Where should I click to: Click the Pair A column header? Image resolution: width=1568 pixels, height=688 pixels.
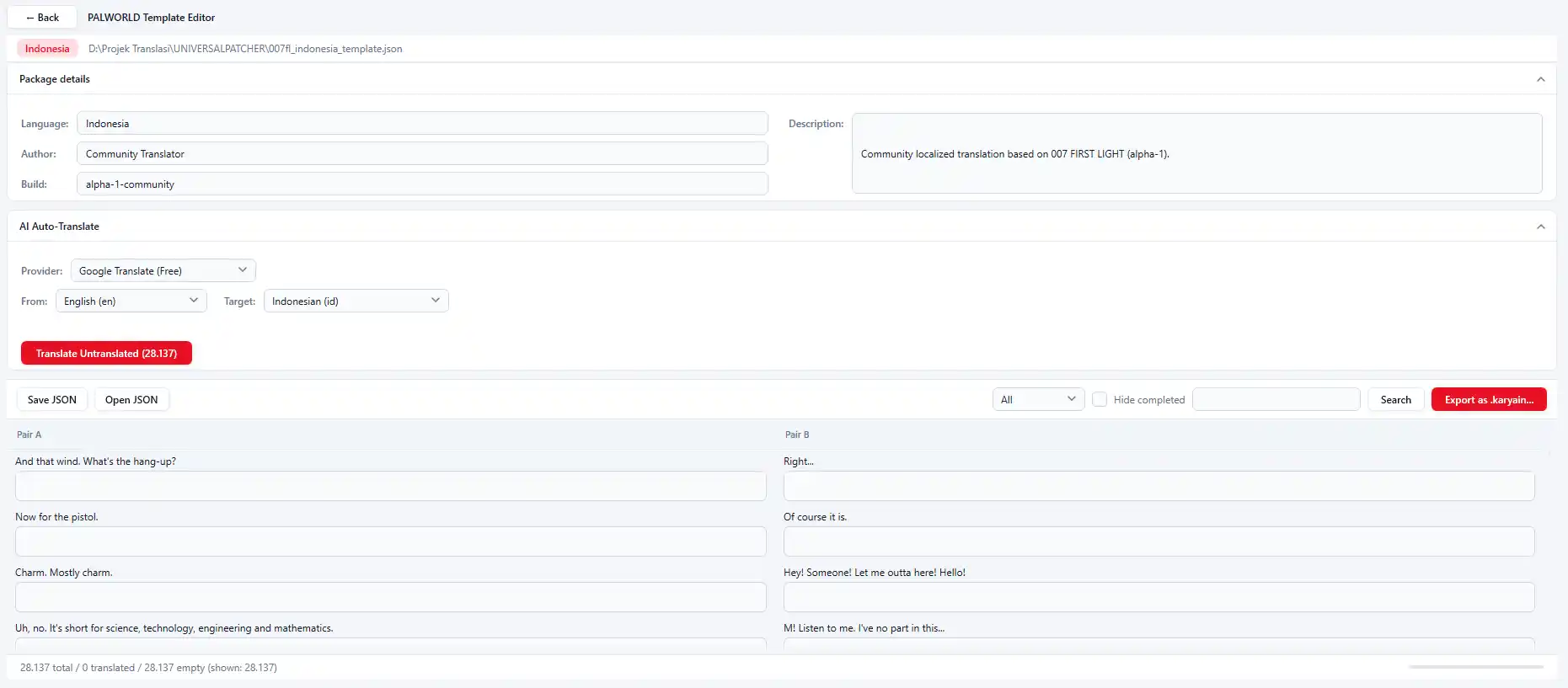point(29,435)
